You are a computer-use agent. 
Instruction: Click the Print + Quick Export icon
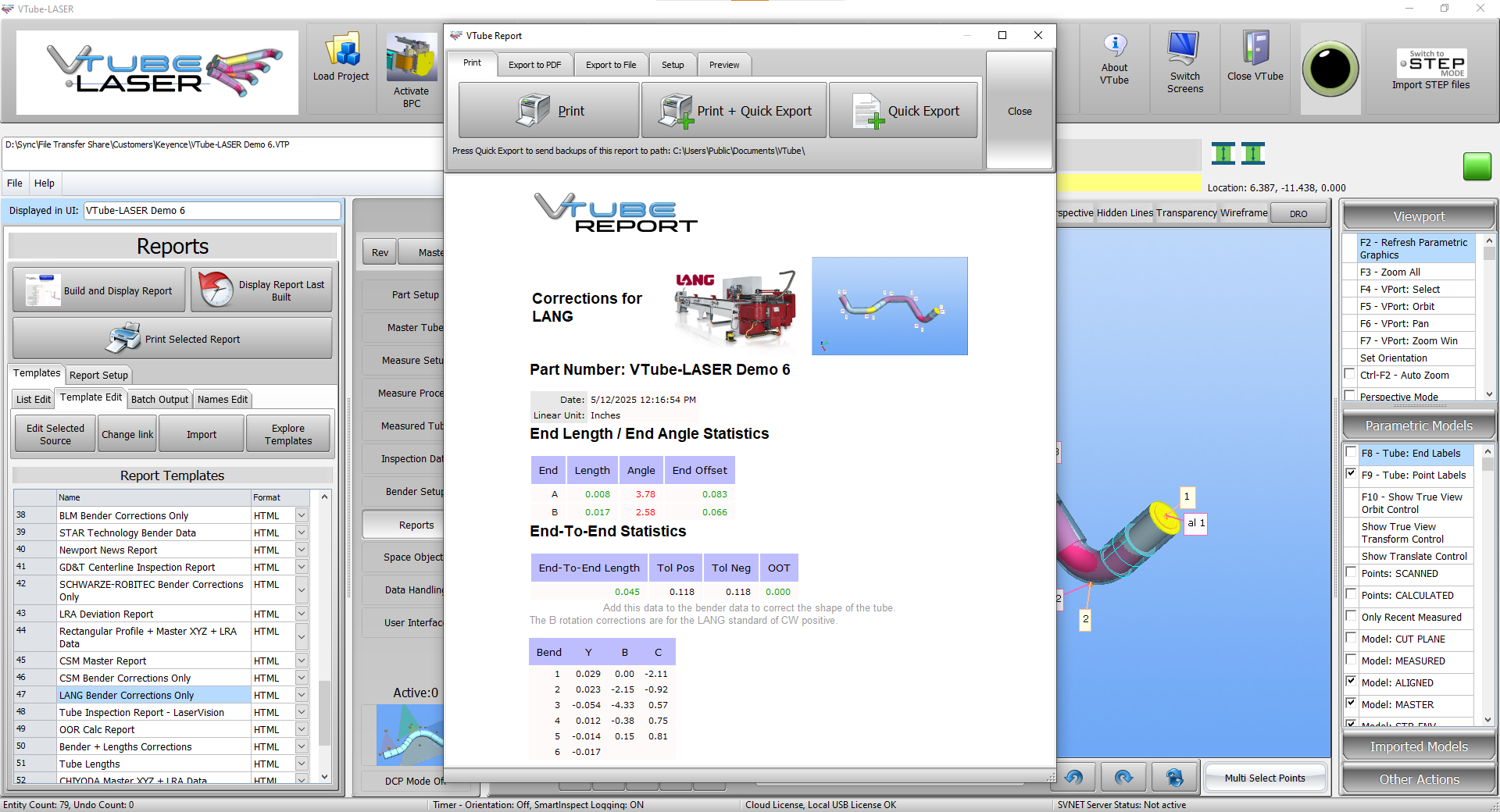[676, 111]
